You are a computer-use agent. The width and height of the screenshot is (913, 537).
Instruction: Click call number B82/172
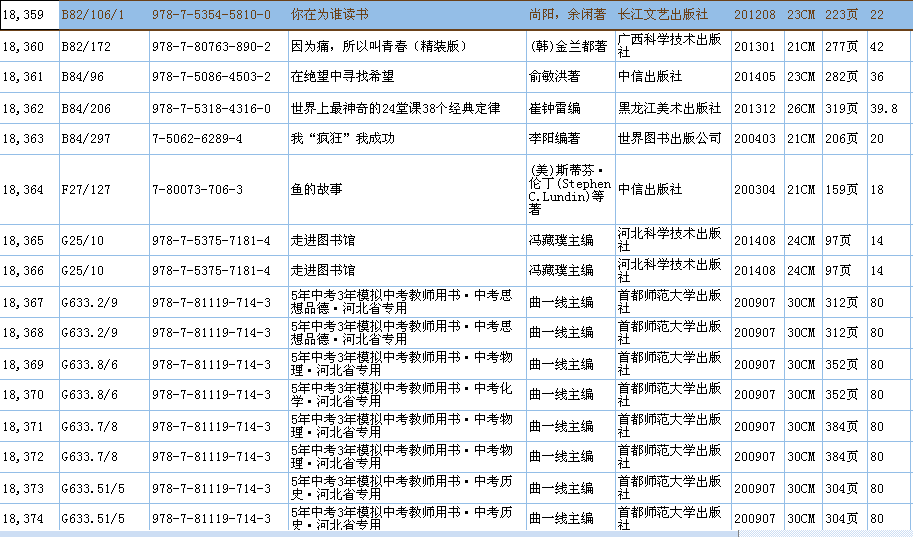coord(104,47)
